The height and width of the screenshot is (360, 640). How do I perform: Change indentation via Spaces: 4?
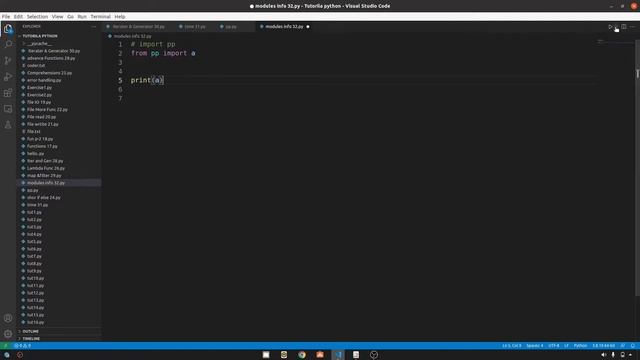tap(535, 346)
